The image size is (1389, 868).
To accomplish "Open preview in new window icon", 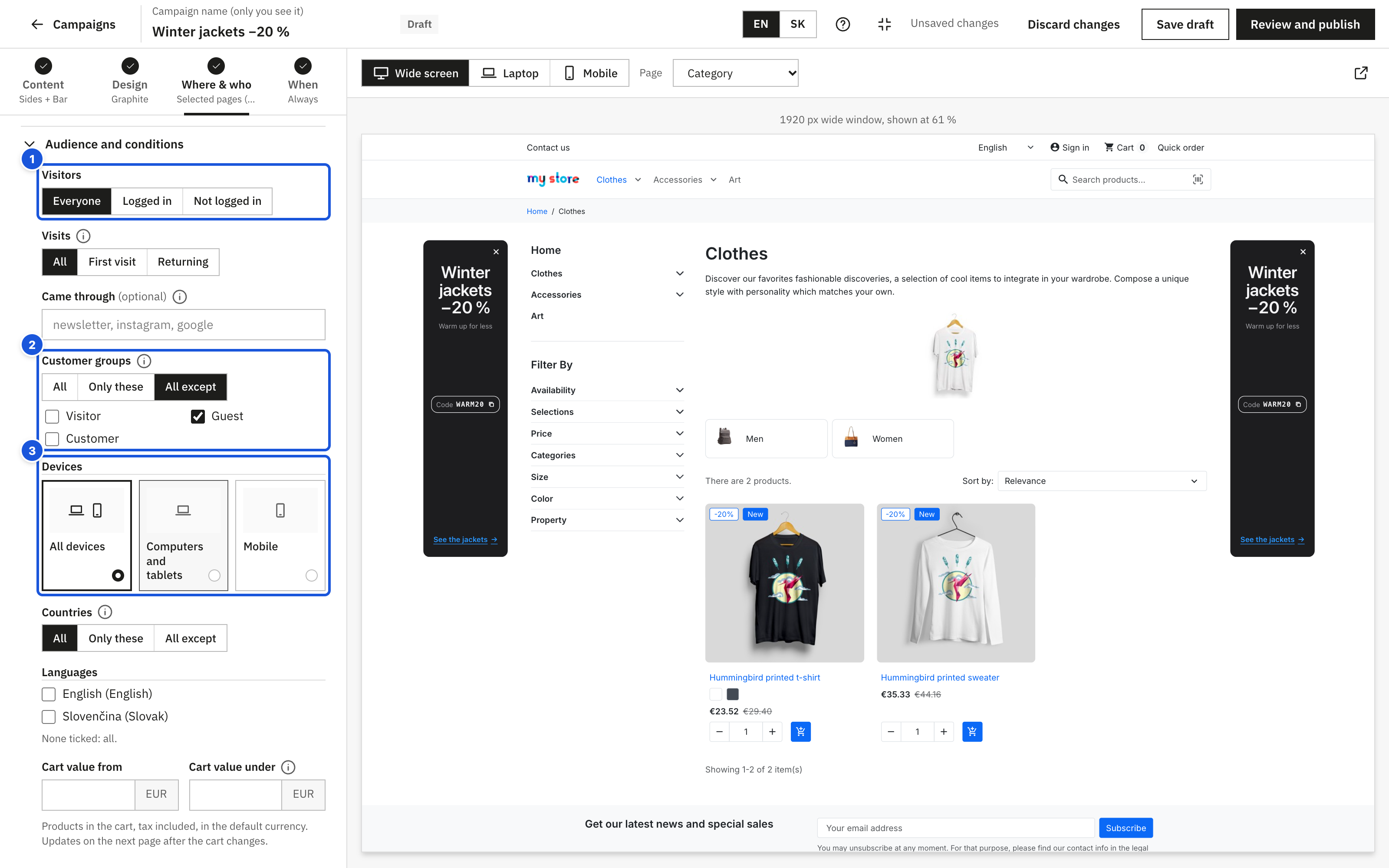I will tap(1361, 73).
